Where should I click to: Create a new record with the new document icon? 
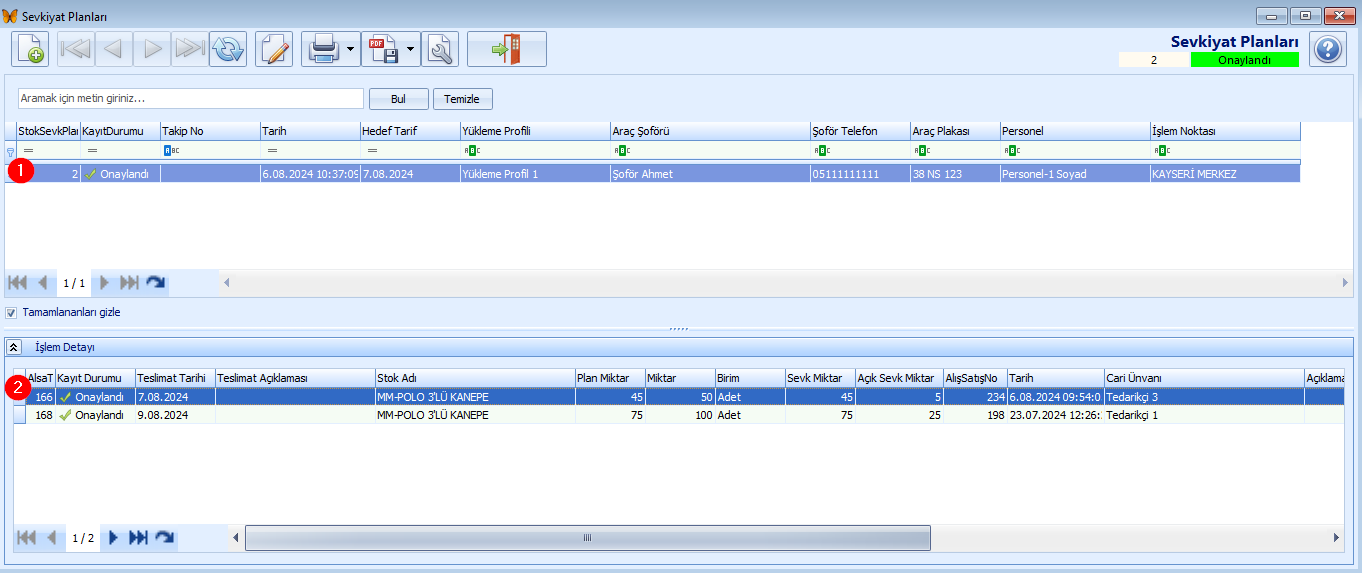[30, 49]
